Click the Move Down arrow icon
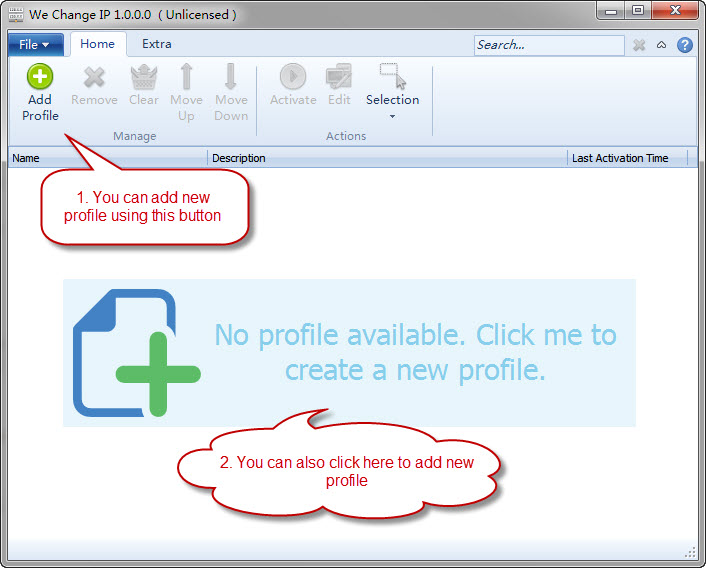The height and width of the screenshot is (568, 706). 231,76
